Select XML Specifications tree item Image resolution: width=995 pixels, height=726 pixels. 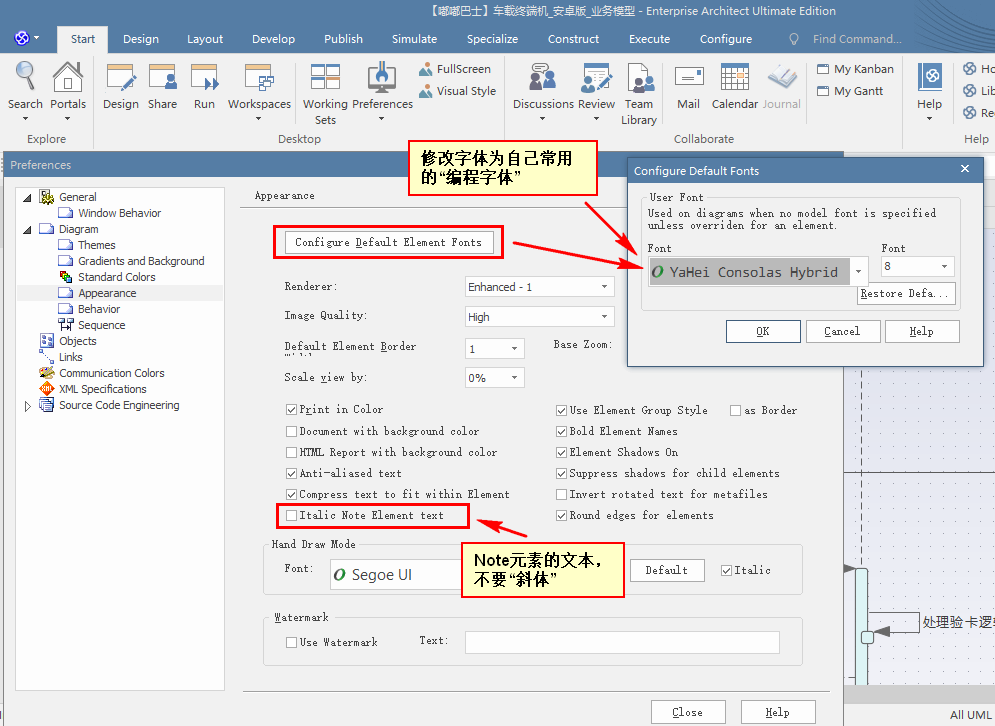[103, 389]
